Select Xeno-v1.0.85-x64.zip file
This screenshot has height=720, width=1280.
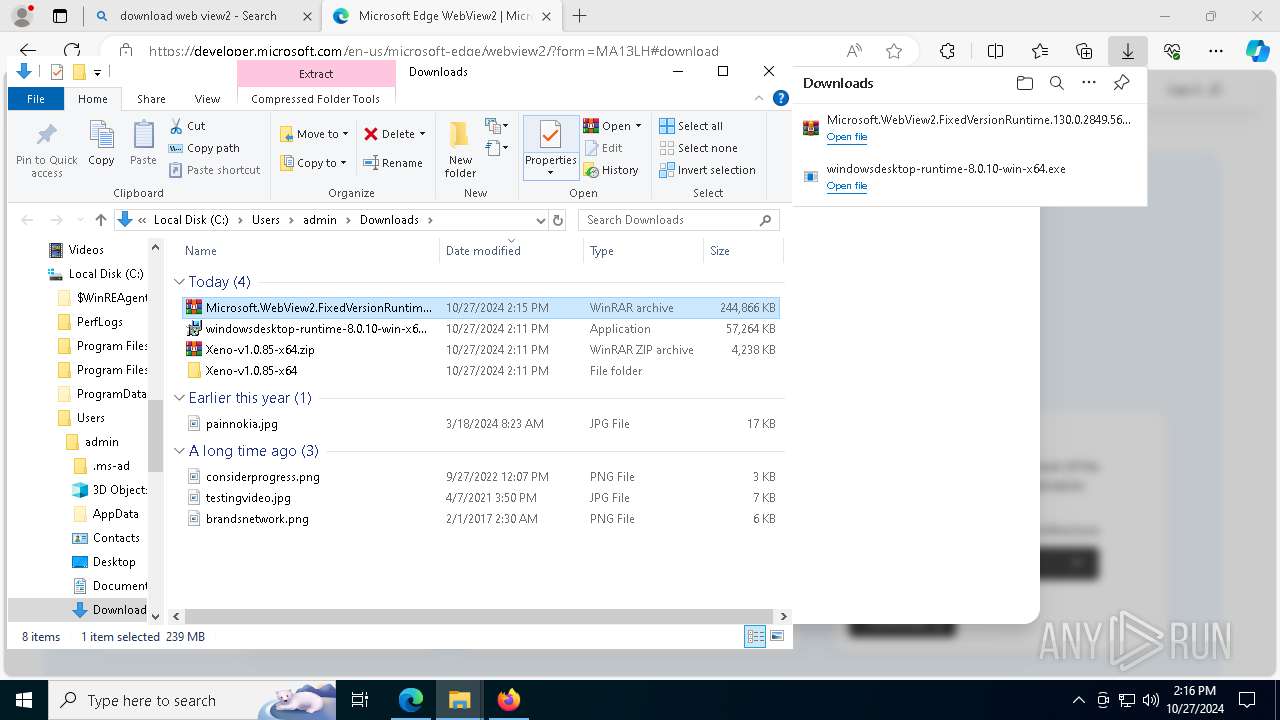click(260, 350)
